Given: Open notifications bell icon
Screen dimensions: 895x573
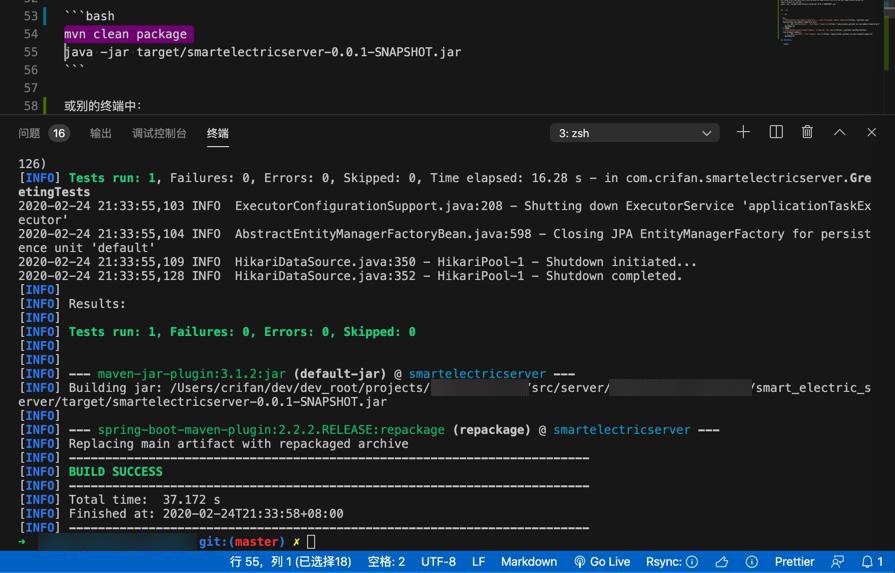Looking at the screenshot, I should pyautogui.click(x=872, y=562).
